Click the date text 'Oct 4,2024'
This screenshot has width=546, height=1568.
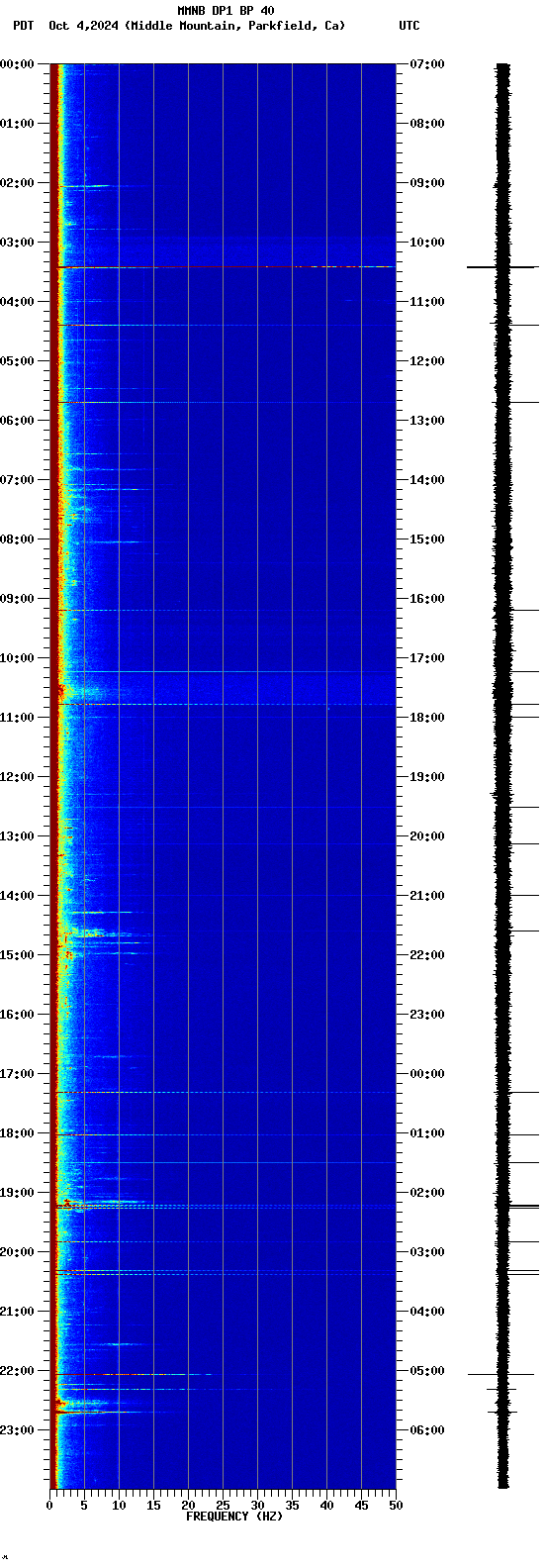(x=83, y=26)
